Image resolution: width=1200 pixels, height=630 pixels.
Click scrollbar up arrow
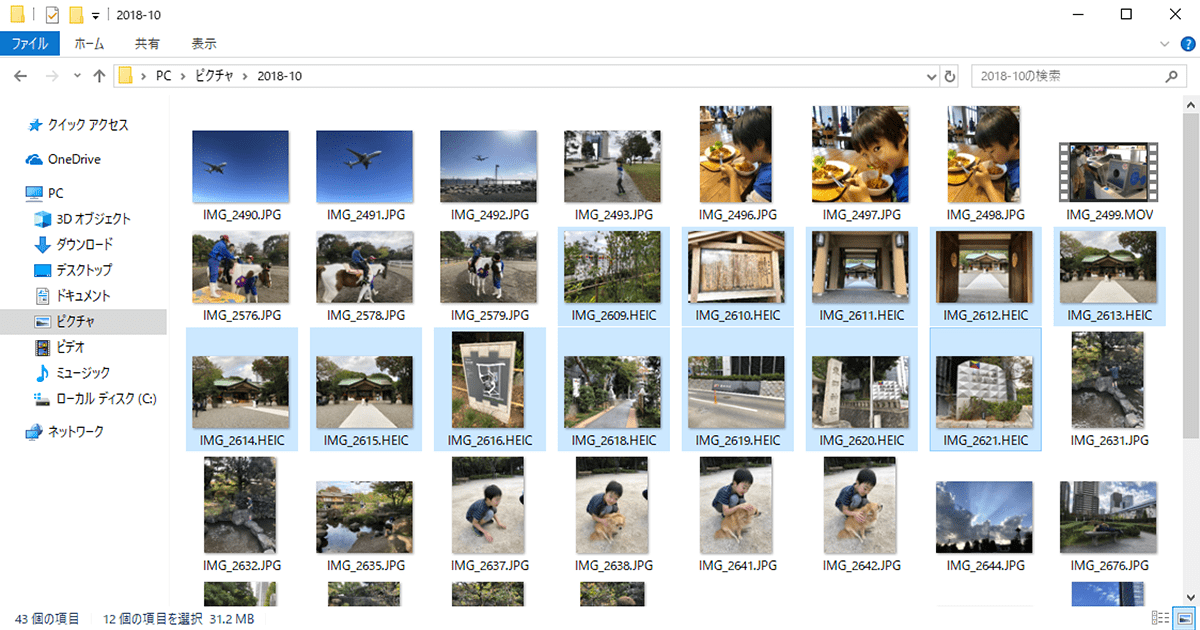(x=1192, y=104)
